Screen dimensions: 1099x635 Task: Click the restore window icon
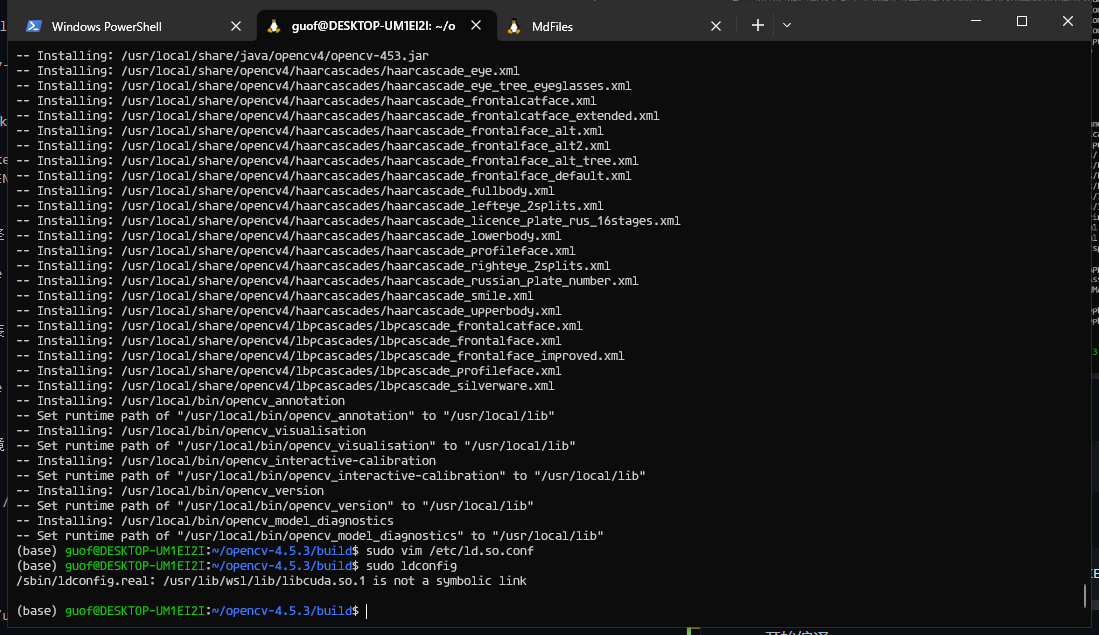pyautogui.click(x=1020, y=19)
